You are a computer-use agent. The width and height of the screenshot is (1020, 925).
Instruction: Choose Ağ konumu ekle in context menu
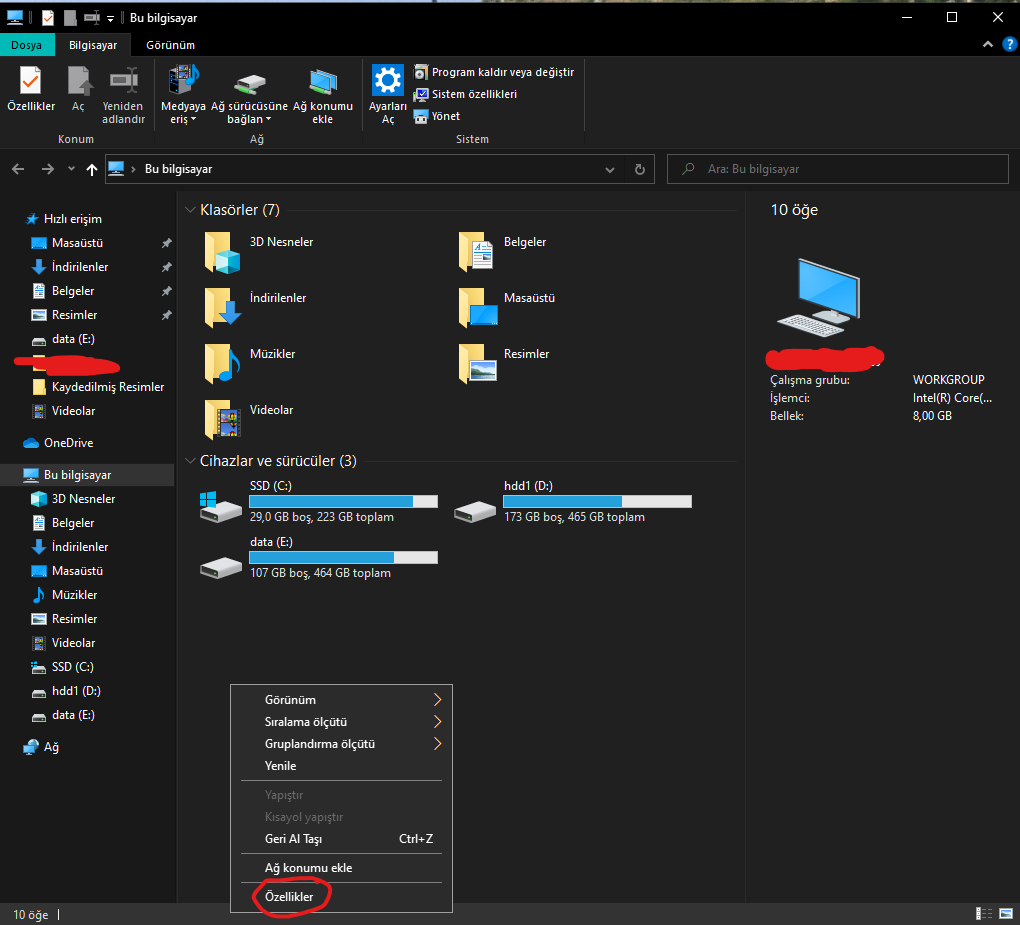(x=342, y=868)
